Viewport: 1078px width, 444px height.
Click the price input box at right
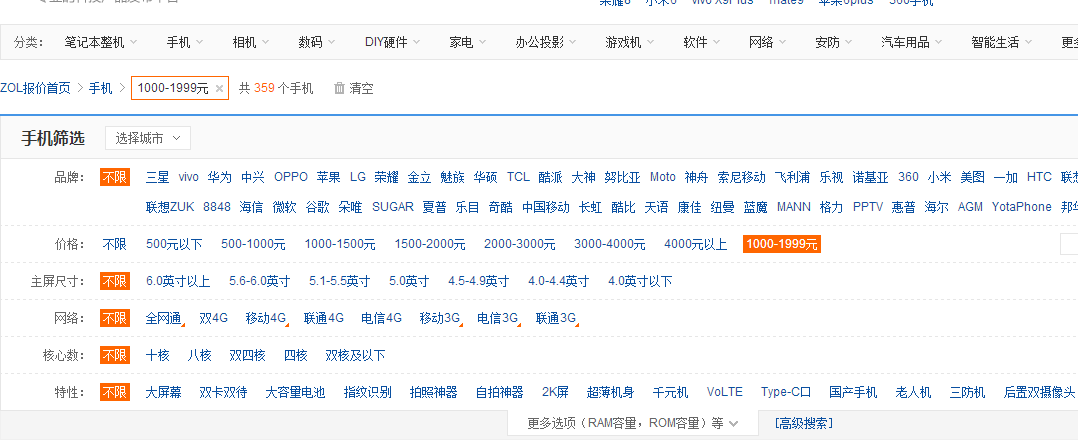[x=1070, y=244]
